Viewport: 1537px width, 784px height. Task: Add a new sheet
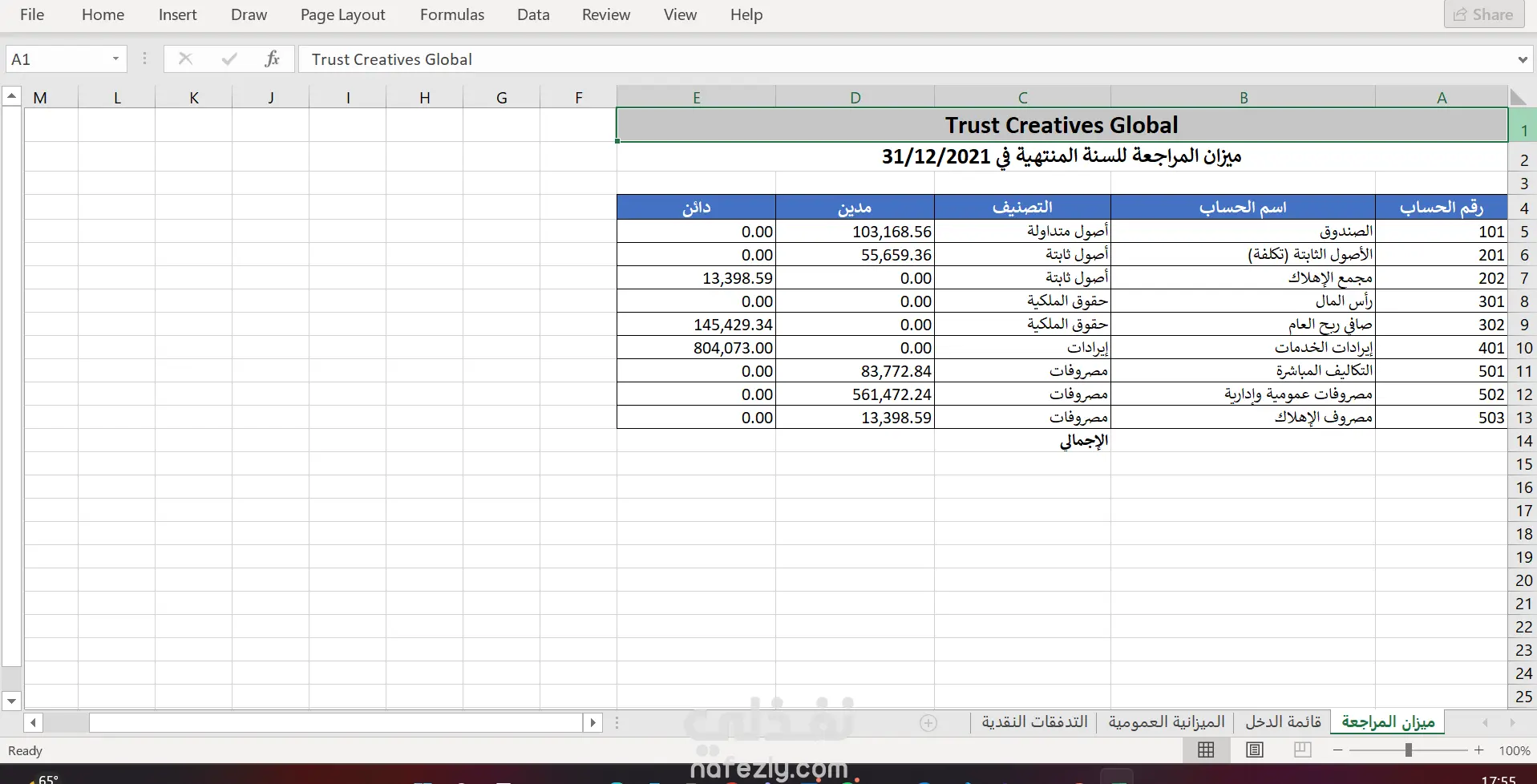[928, 723]
